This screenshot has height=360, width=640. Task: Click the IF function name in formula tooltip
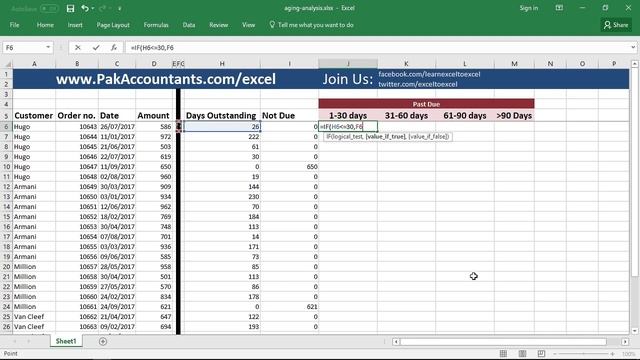coord(329,137)
